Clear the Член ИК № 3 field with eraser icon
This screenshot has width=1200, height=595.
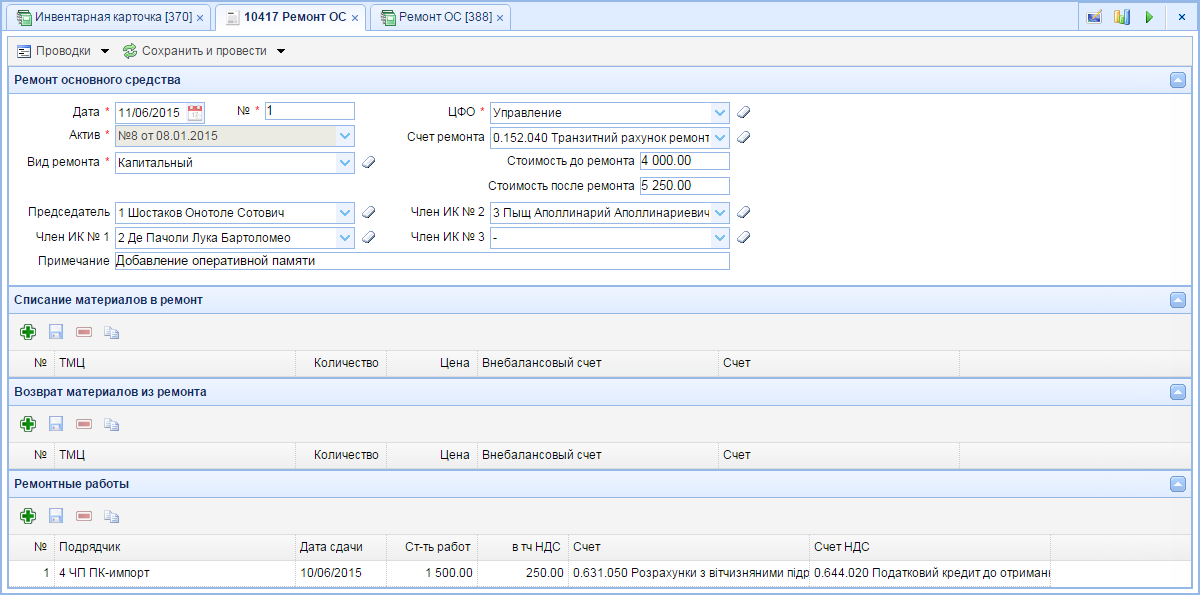point(743,237)
